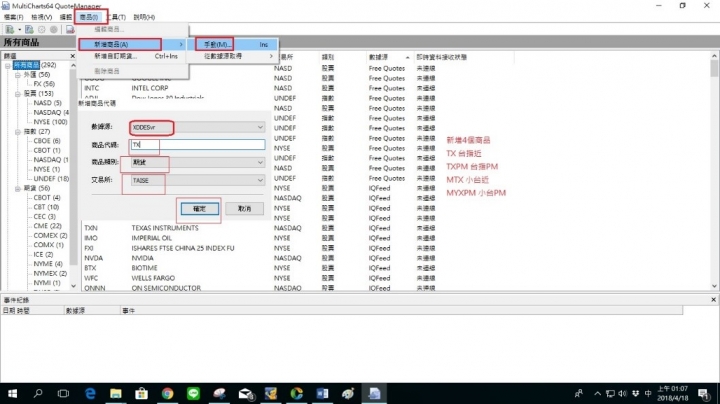Click the 確定 button in dialog

[x=199, y=209]
